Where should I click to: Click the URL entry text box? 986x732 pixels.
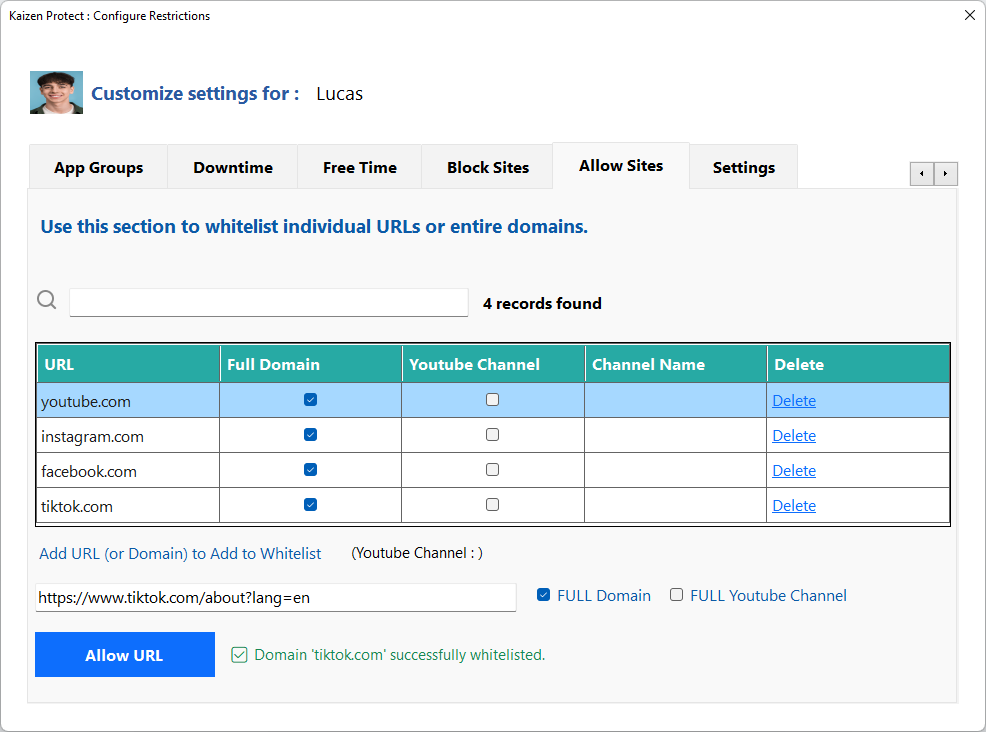tap(275, 598)
